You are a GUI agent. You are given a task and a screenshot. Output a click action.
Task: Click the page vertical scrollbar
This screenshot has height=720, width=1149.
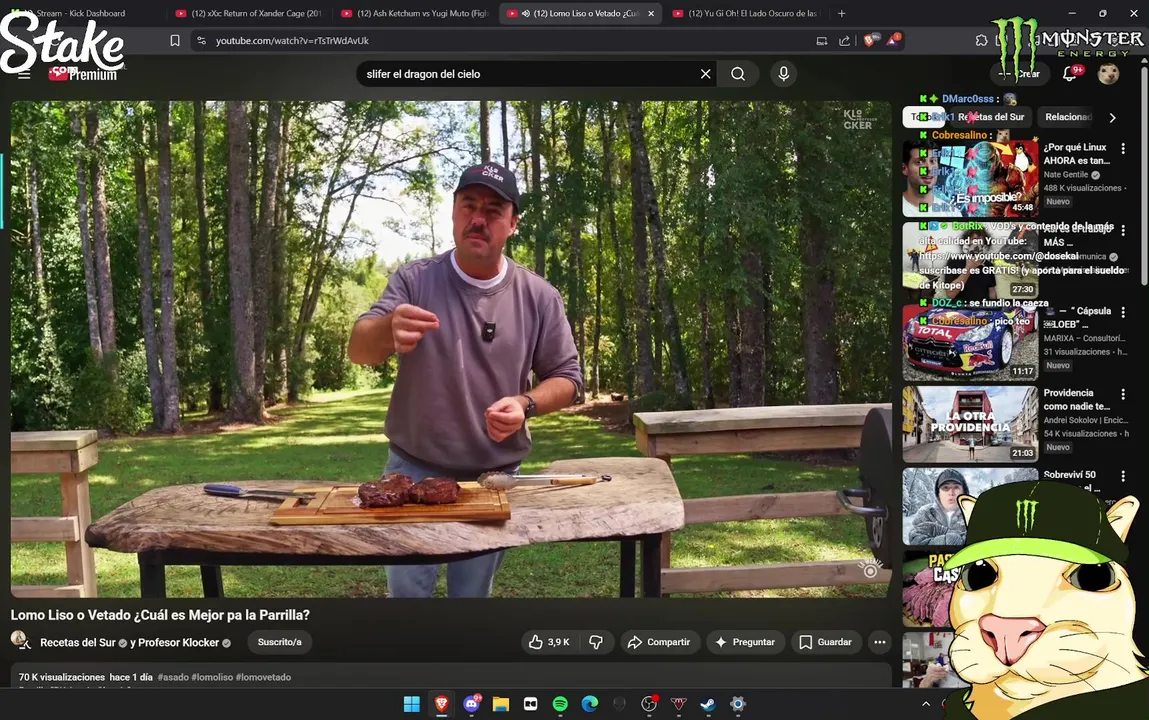1144,176
